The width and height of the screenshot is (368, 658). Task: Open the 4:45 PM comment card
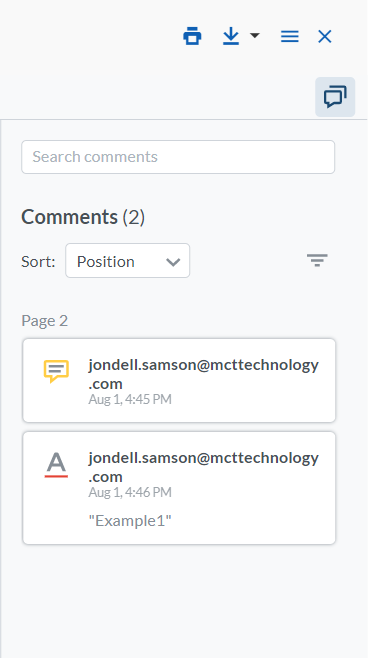click(179, 381)
